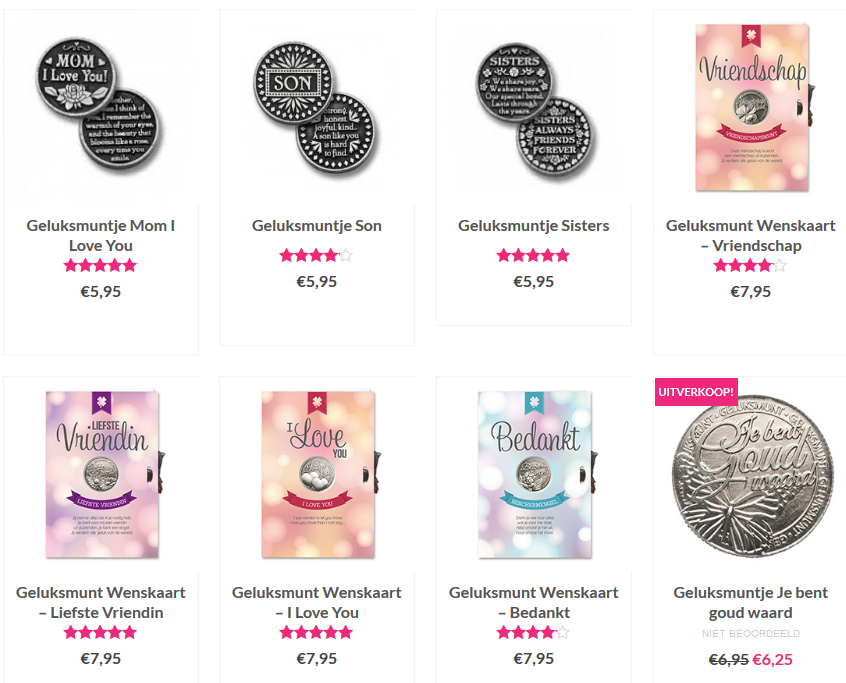Image resolution: width=846 pixels, height=683 pixels.
Task: Open Geluksmunt Wenskaart – Vriendschap title link
Action: 751,235
